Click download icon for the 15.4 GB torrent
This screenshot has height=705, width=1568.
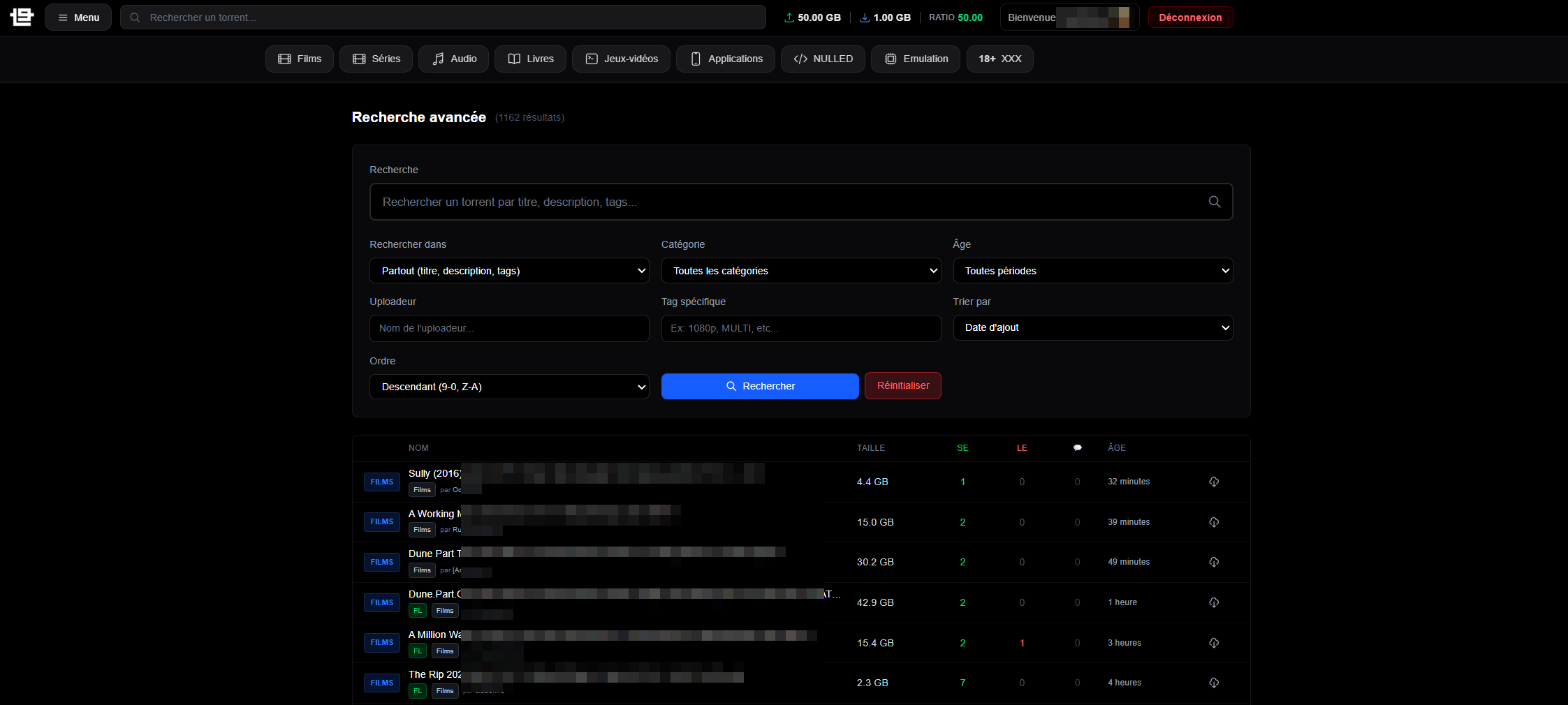pyautogui.click(x=1213, y=643)
